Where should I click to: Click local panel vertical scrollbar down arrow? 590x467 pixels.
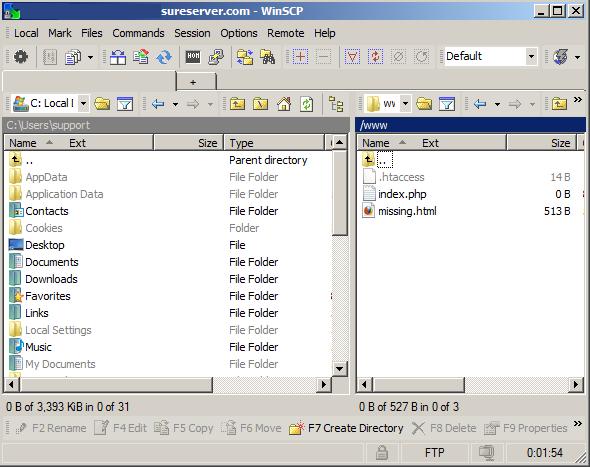tap(339, 368)
